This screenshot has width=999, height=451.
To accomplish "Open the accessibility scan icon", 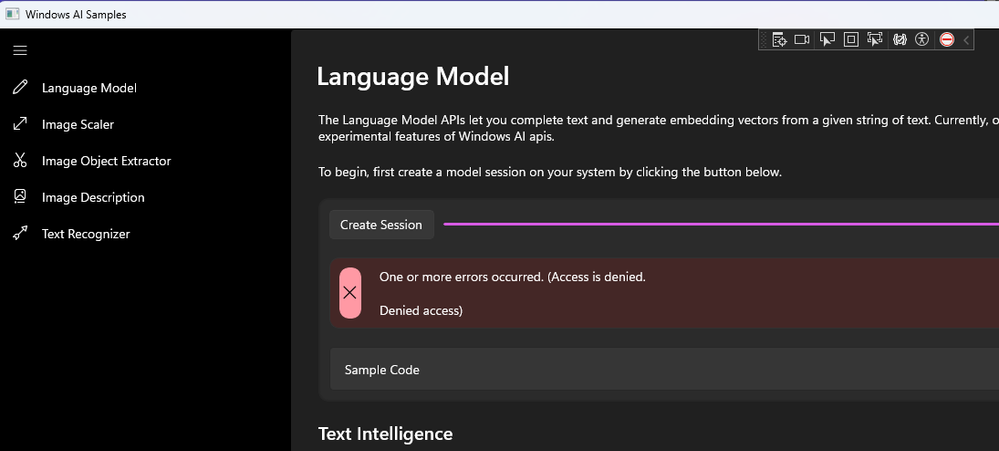I will [922, 39].
